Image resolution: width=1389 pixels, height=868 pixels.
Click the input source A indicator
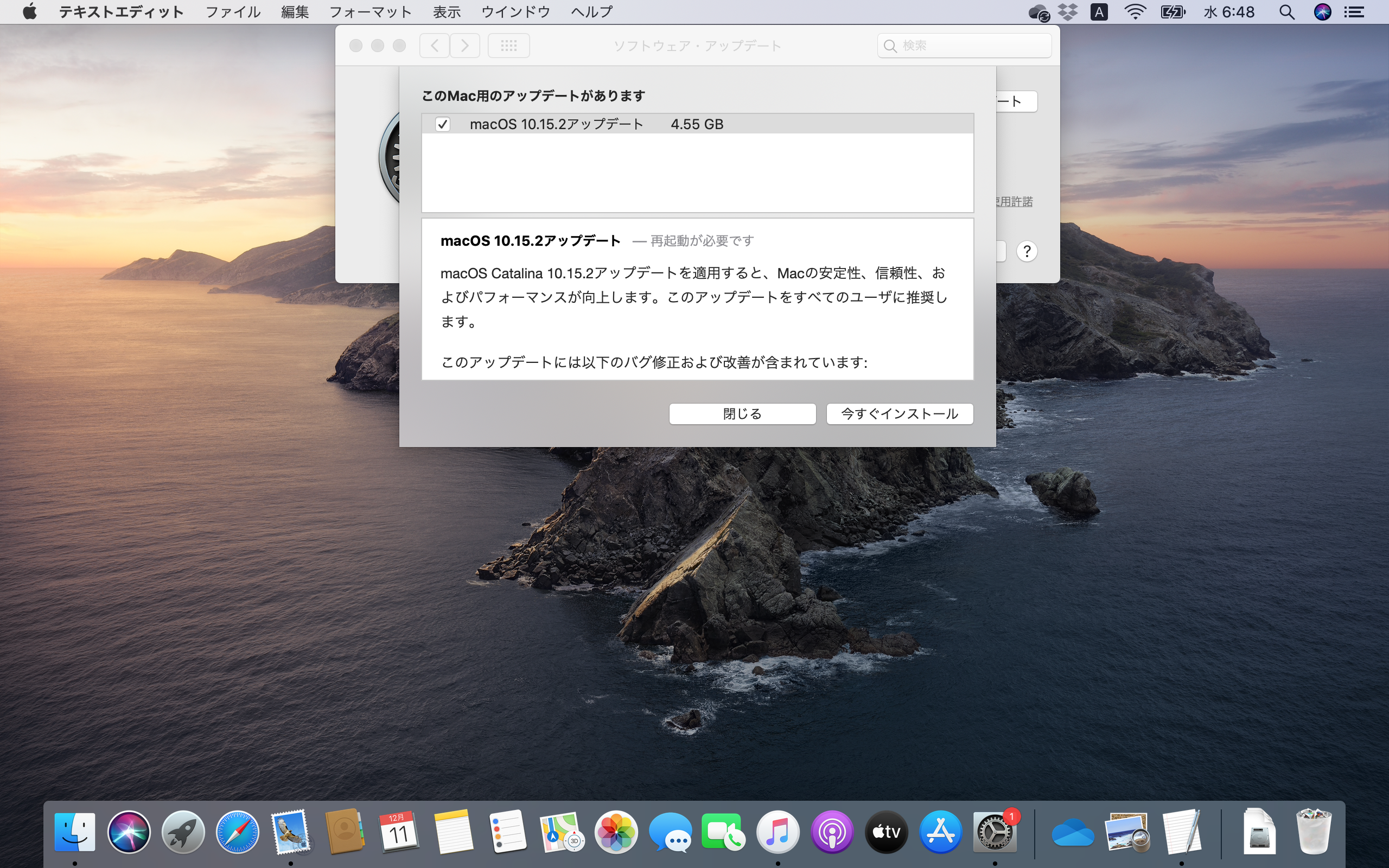1099,11
